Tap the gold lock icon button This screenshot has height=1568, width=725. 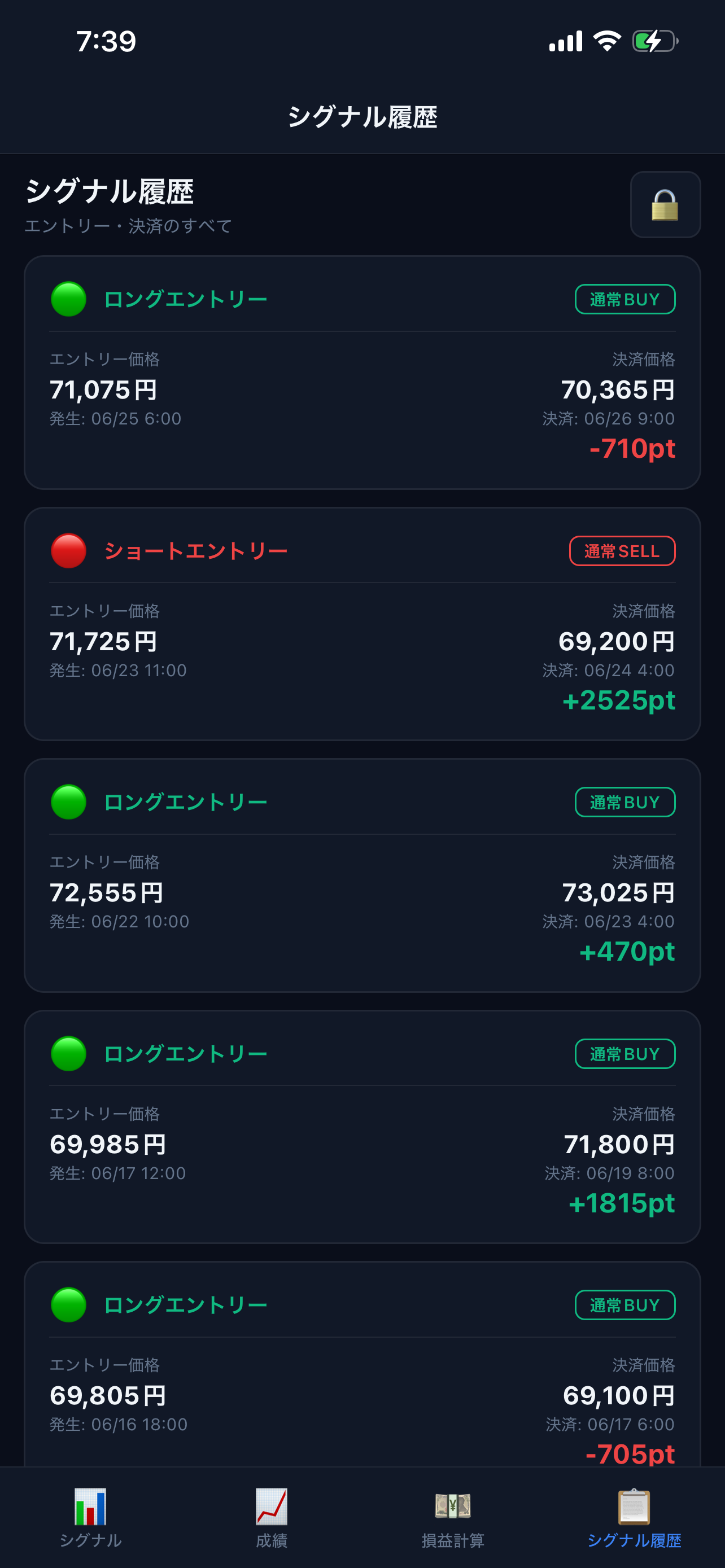click(x=665, y=204)
